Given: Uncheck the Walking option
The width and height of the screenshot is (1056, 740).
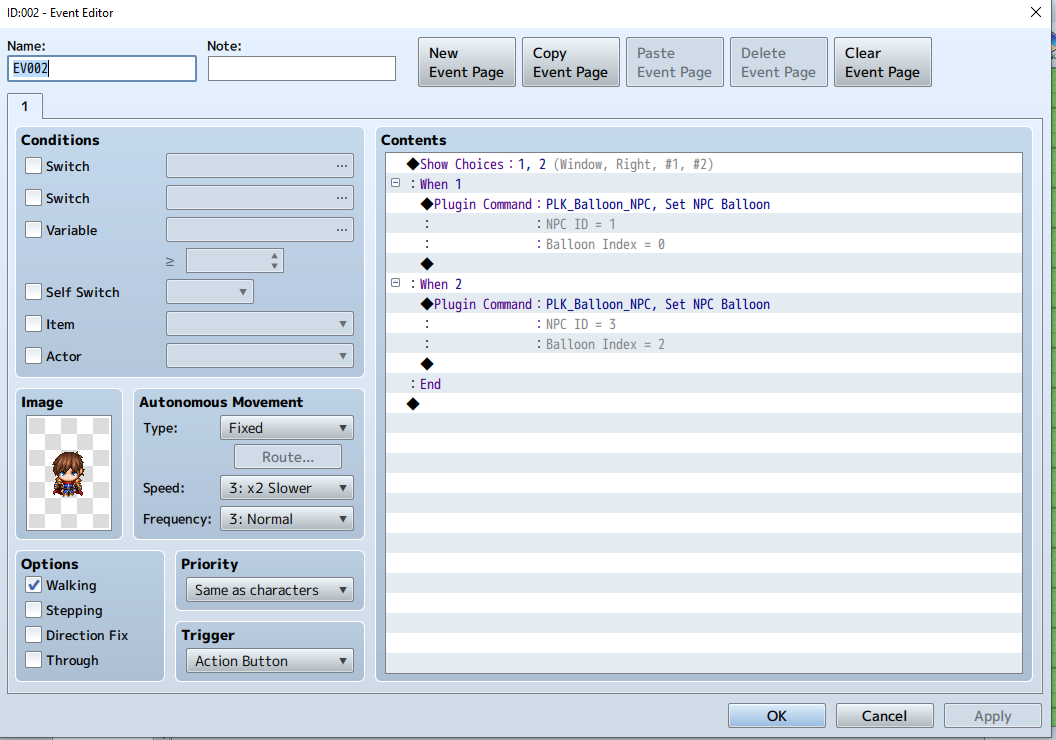Looking at the screenshot, I should click(33, 584).
